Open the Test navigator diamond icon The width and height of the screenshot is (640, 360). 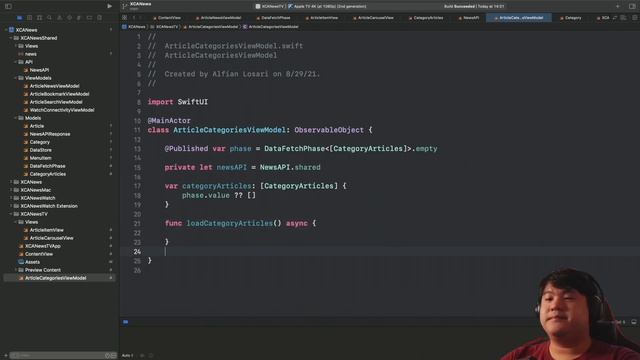pyautogui.click(x=69, y=18)
